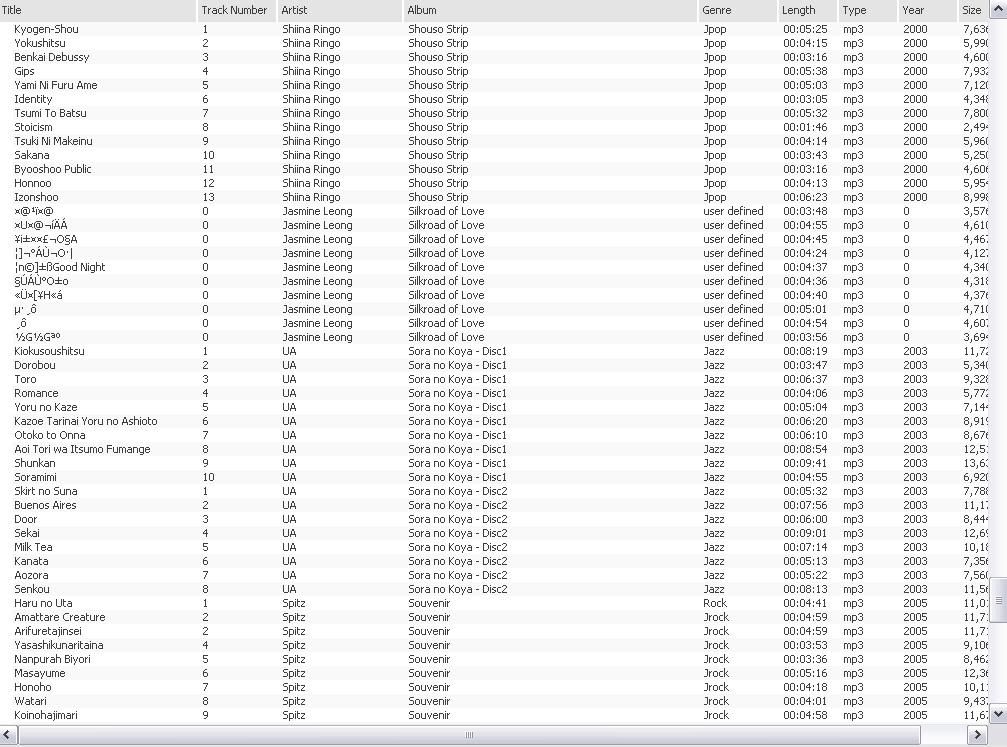The height and width of the screenshot is (747, 1007).
Task: Select the track Yoru no Kaze
Action: (x=46, y=407)
